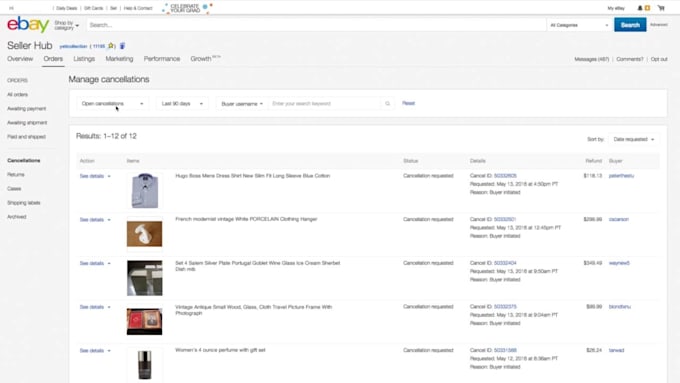The image size is (680, 383).
Task: Click the blue Search button
Action: (630, 25)
